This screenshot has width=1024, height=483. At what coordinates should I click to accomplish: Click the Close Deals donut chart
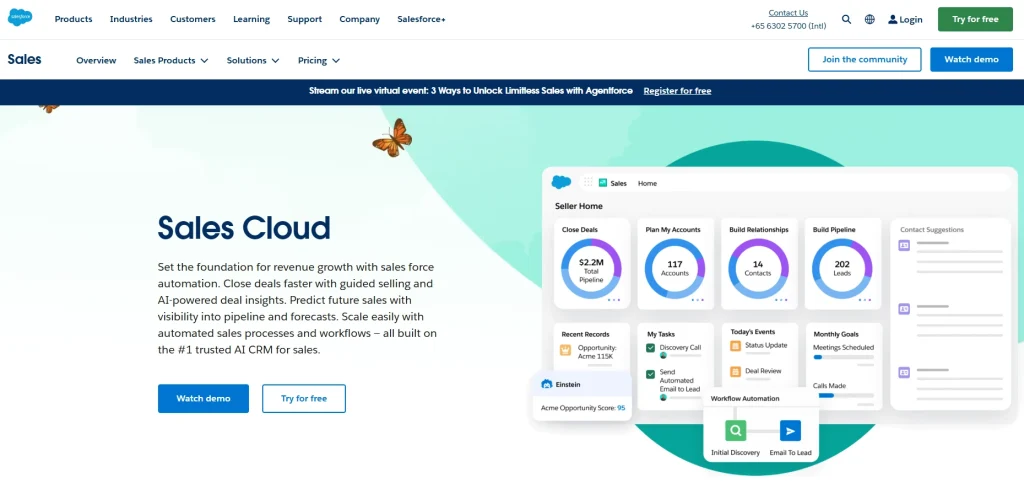(x=591, y=269)
